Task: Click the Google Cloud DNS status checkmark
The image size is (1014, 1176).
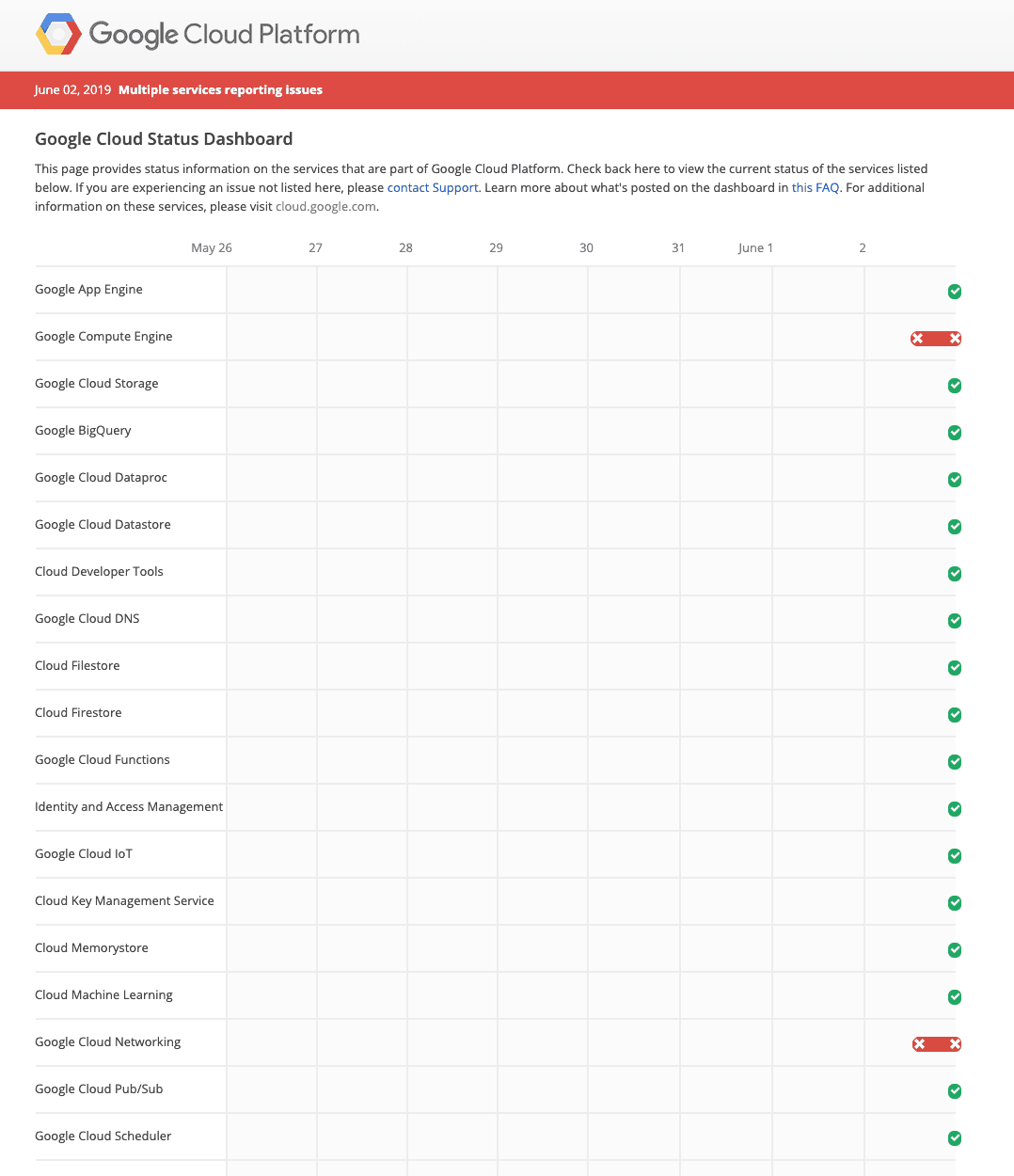Action: click(x=954, y=621)
